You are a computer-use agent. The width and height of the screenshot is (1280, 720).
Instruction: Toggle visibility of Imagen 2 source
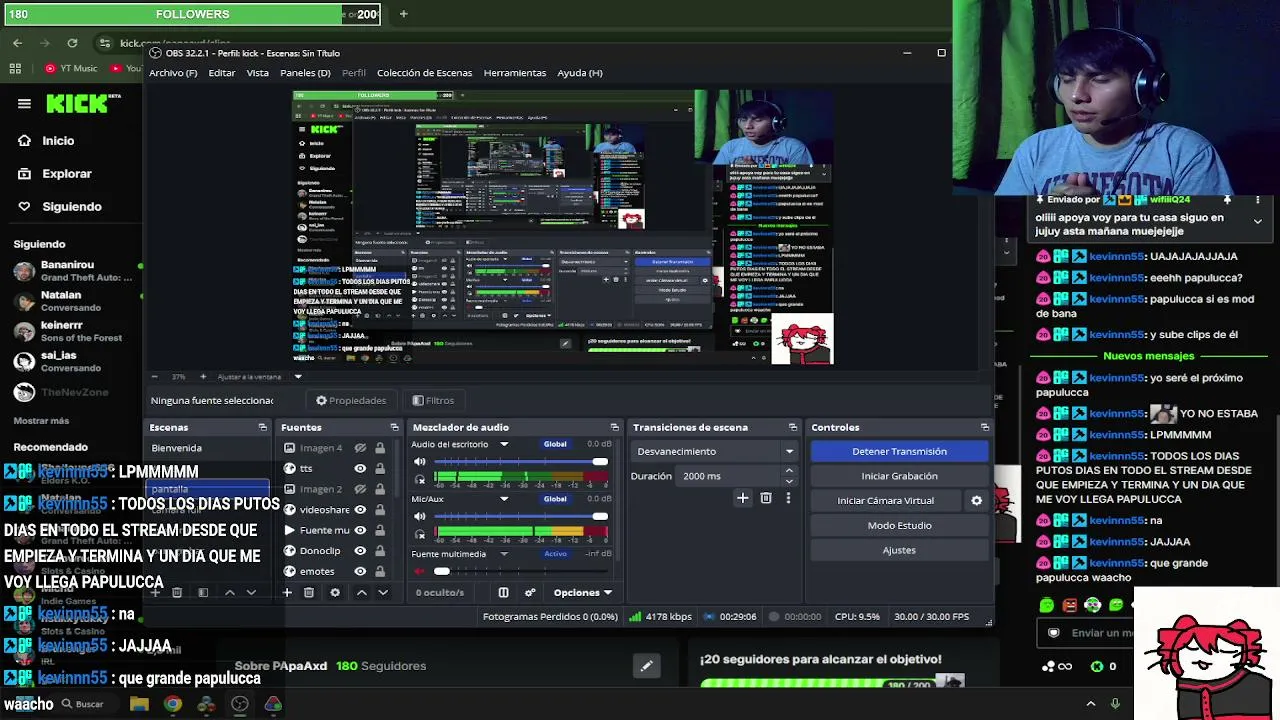pos(360,489)
